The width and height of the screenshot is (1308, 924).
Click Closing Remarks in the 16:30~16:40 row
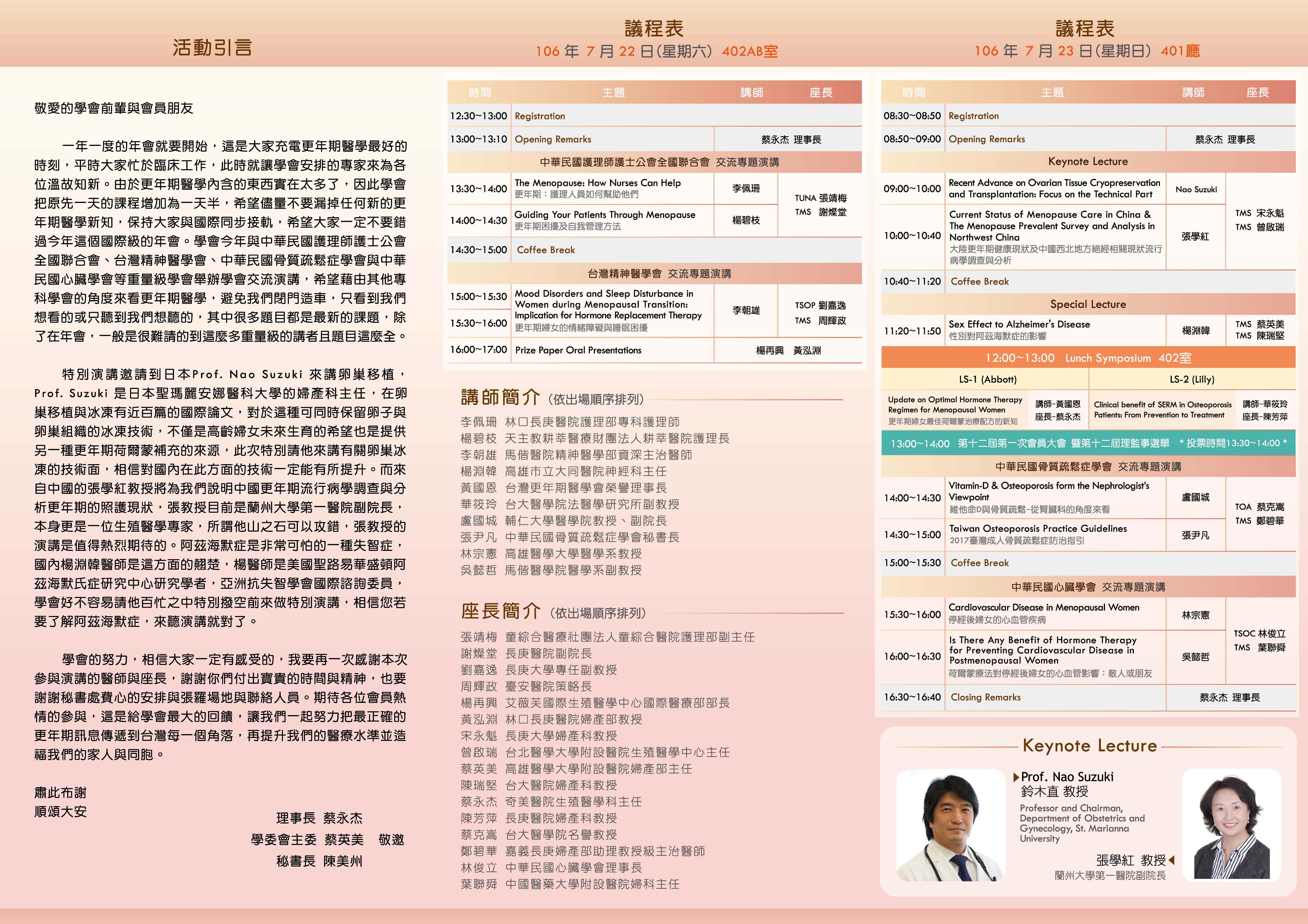[986, 697]
